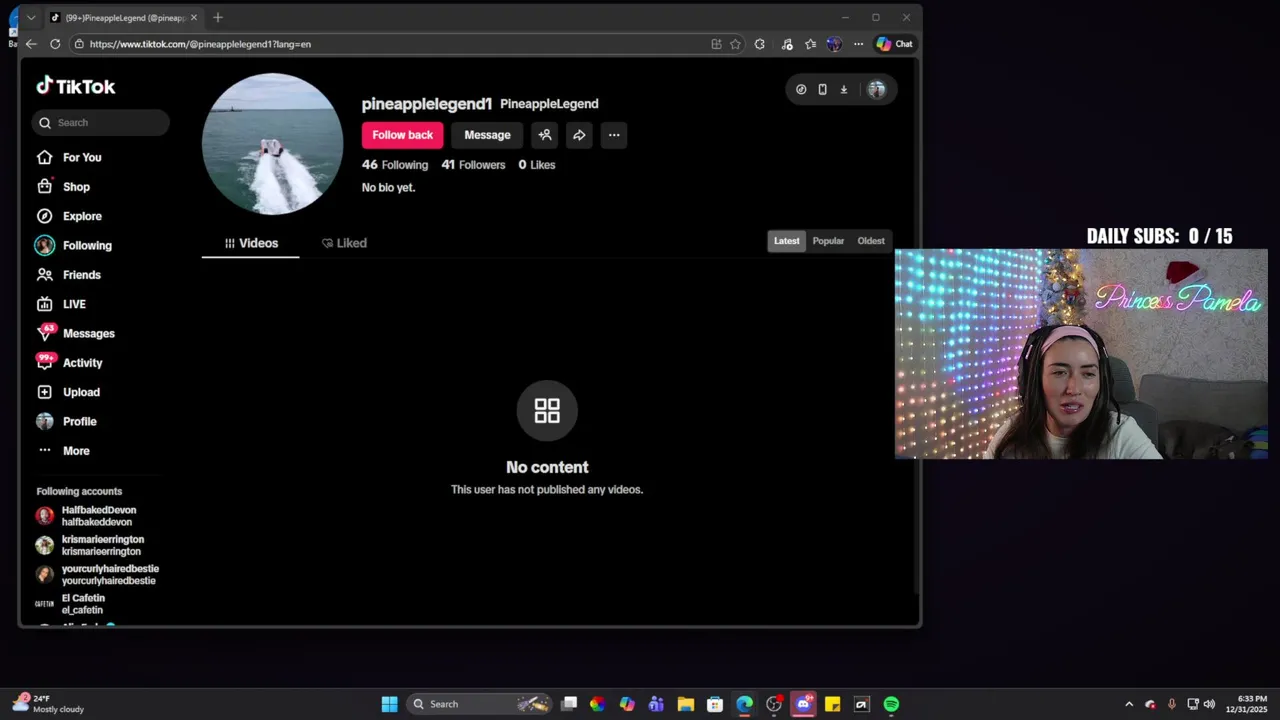1280x720 pixels.
Task: Open Spotify from the taskbar
Action: (x=891, y=704)
